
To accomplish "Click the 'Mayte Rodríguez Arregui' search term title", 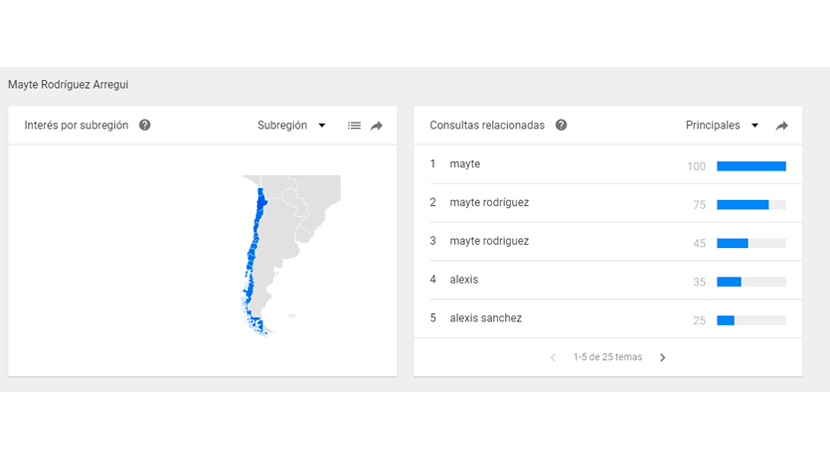I will [x=68, y=85].
